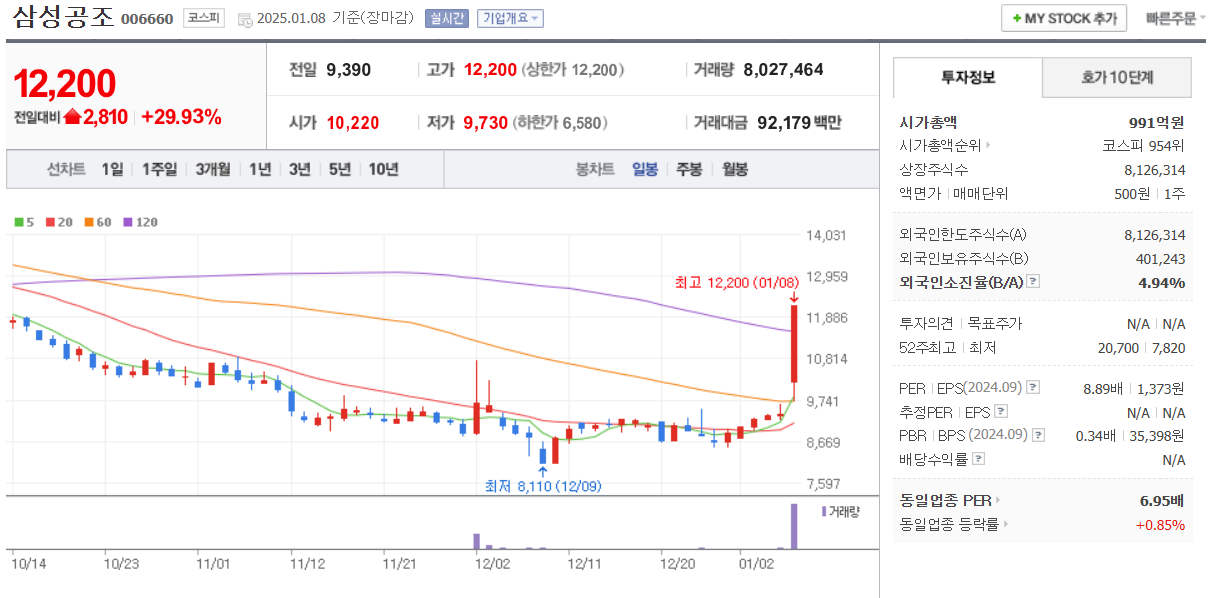Screen dimensions: 1212x598
Task: Click the 실시간 button
Action: (445, 18)
